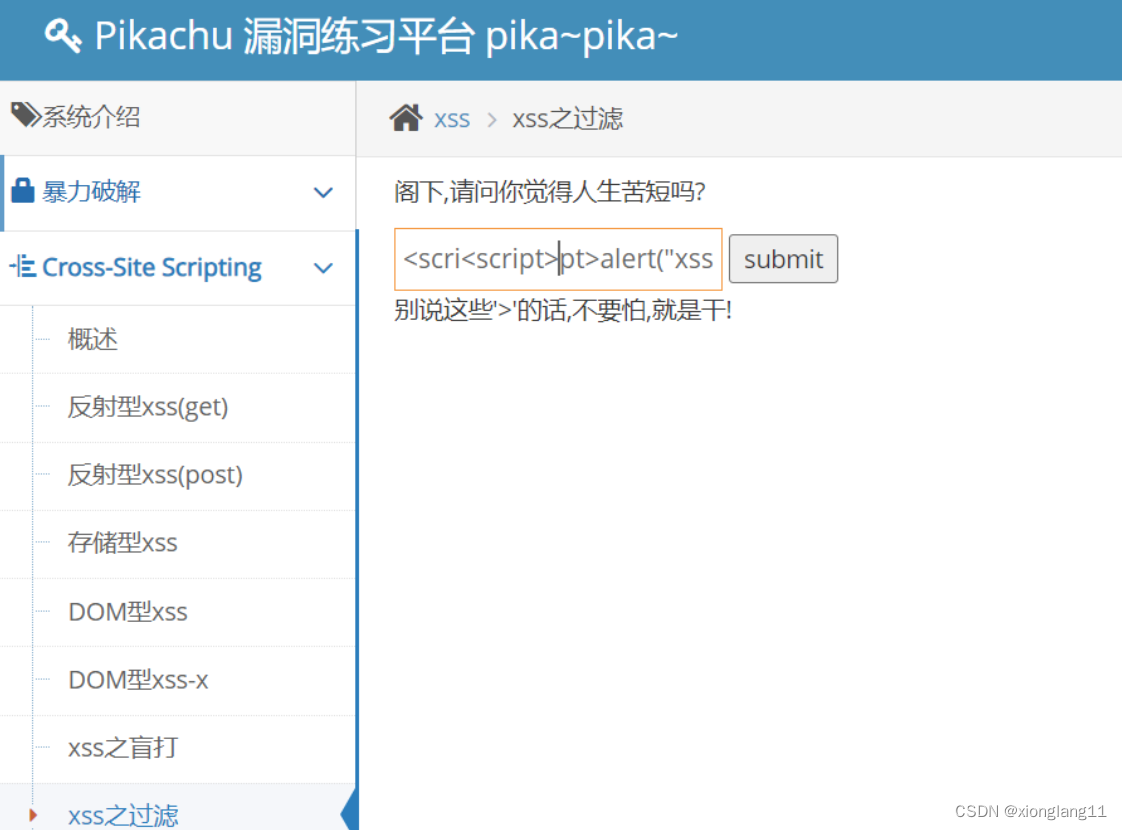The image size is (1122, 830).
Task: Open the DOM型xss-x page
Action: (x=138, y=680)
